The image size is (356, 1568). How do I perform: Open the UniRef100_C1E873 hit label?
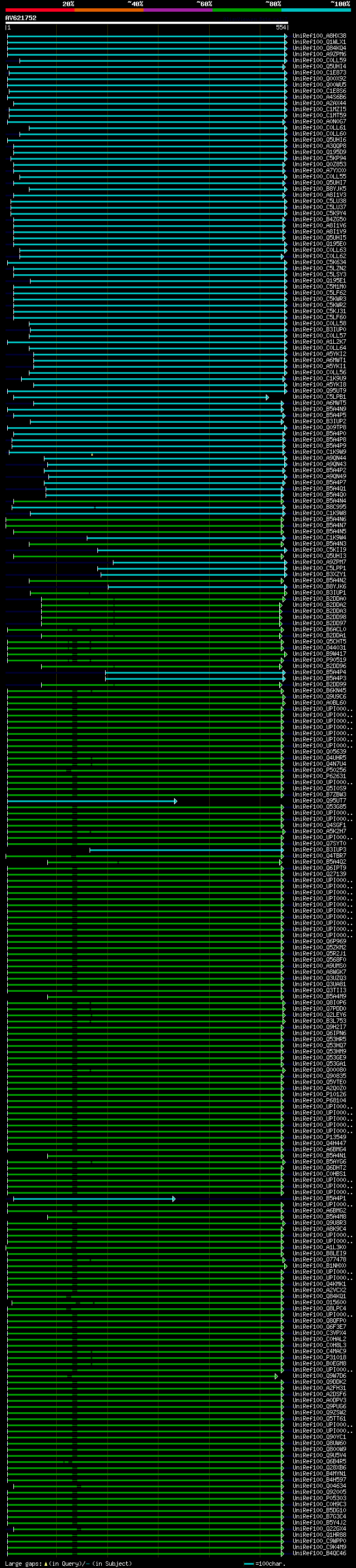(x=319, y=72)
